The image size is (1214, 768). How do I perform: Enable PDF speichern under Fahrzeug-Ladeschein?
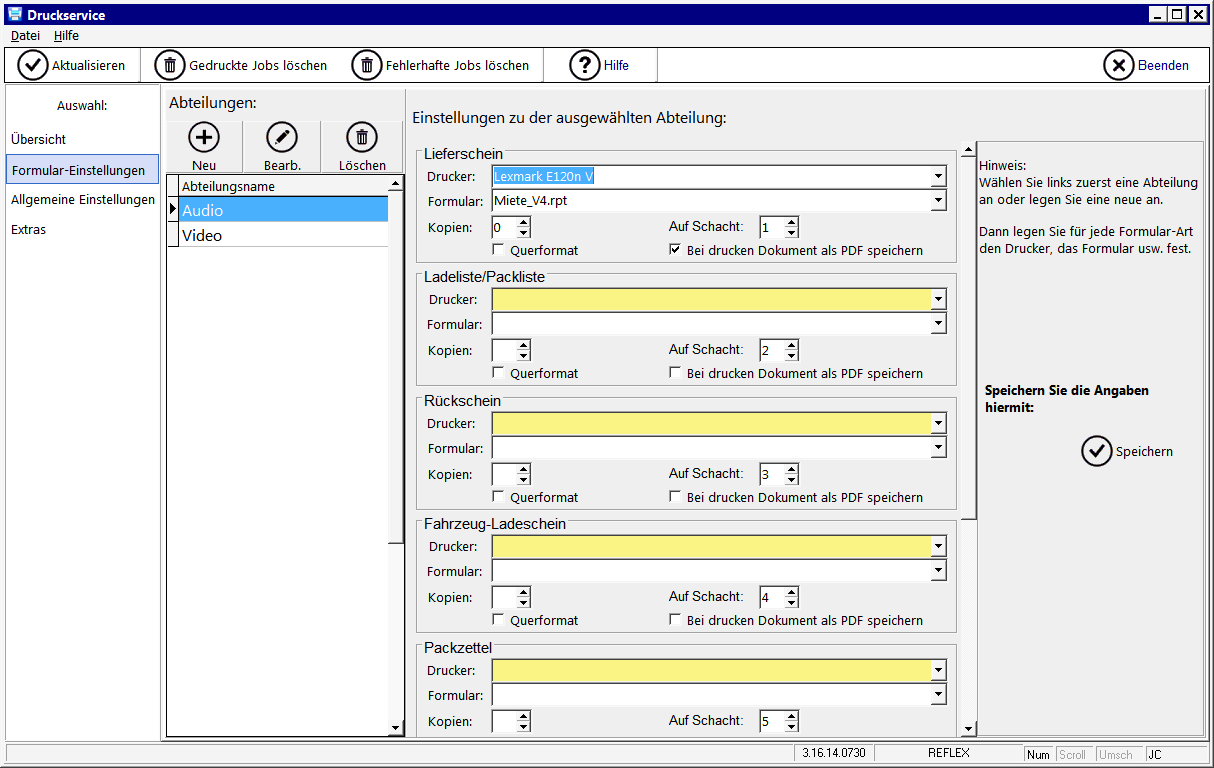pyautogui.click(x=676, y=620)
